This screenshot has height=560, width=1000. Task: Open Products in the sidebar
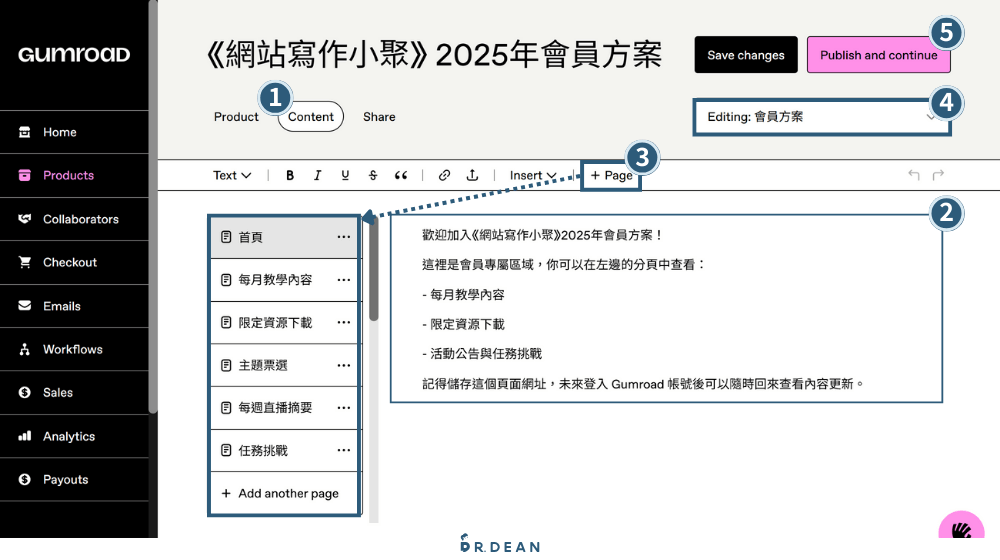[74, 175]
